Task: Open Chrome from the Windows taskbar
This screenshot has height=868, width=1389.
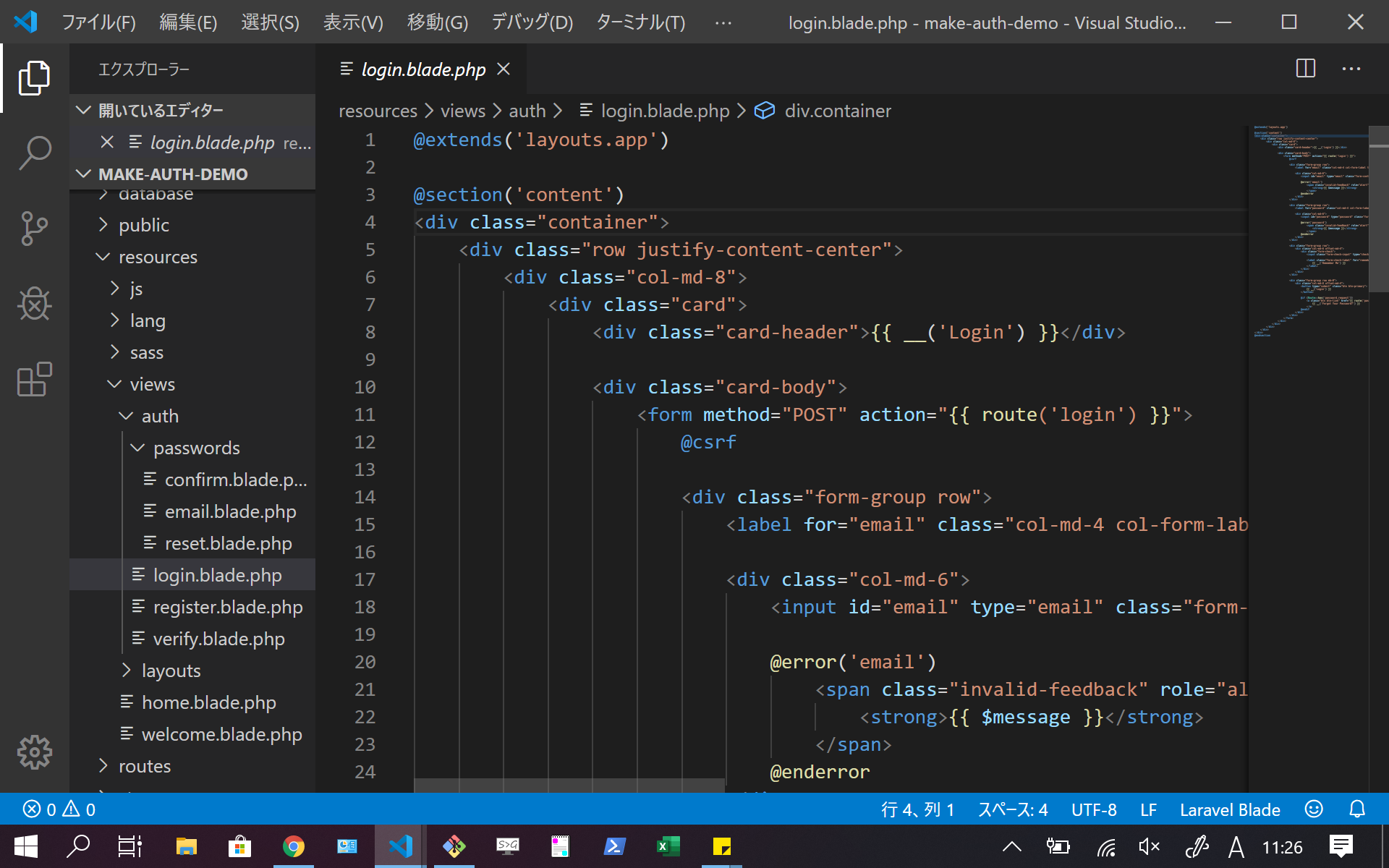Action: click(x=293, y=846)
